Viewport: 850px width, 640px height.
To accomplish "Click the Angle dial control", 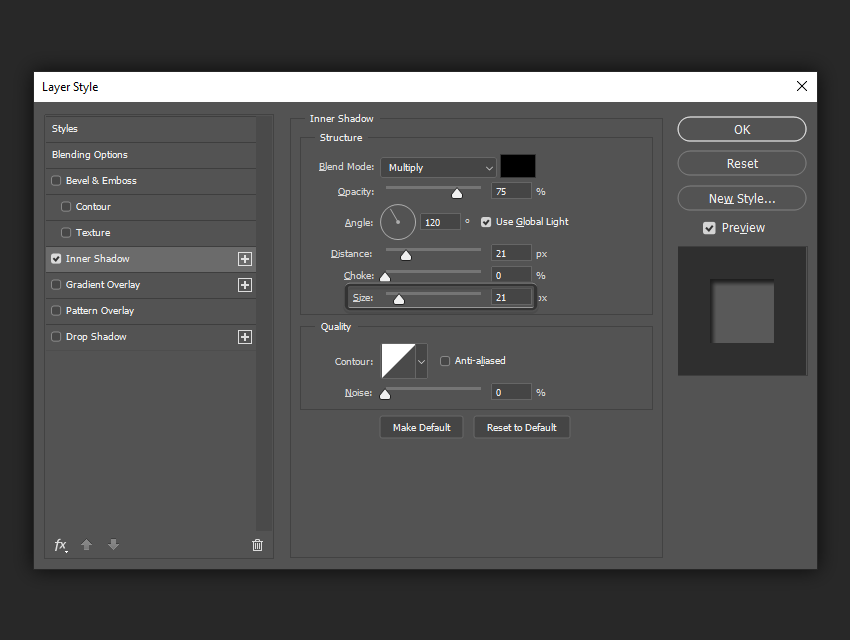I will (x=398, y=222).
